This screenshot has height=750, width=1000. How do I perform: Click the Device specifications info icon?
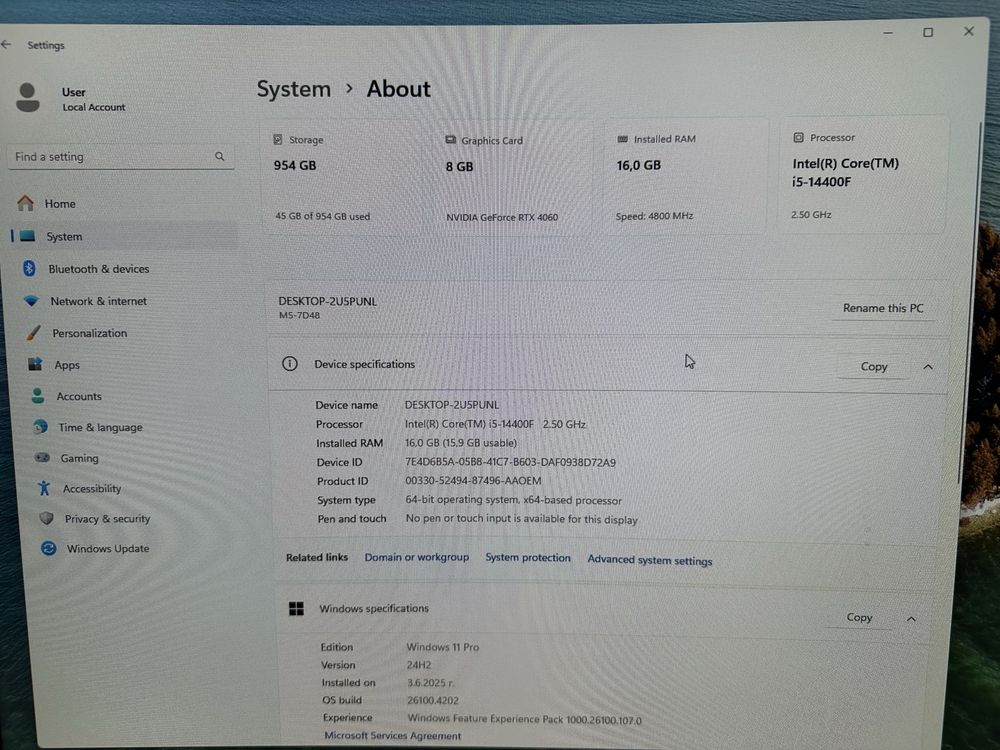(290, 364)
